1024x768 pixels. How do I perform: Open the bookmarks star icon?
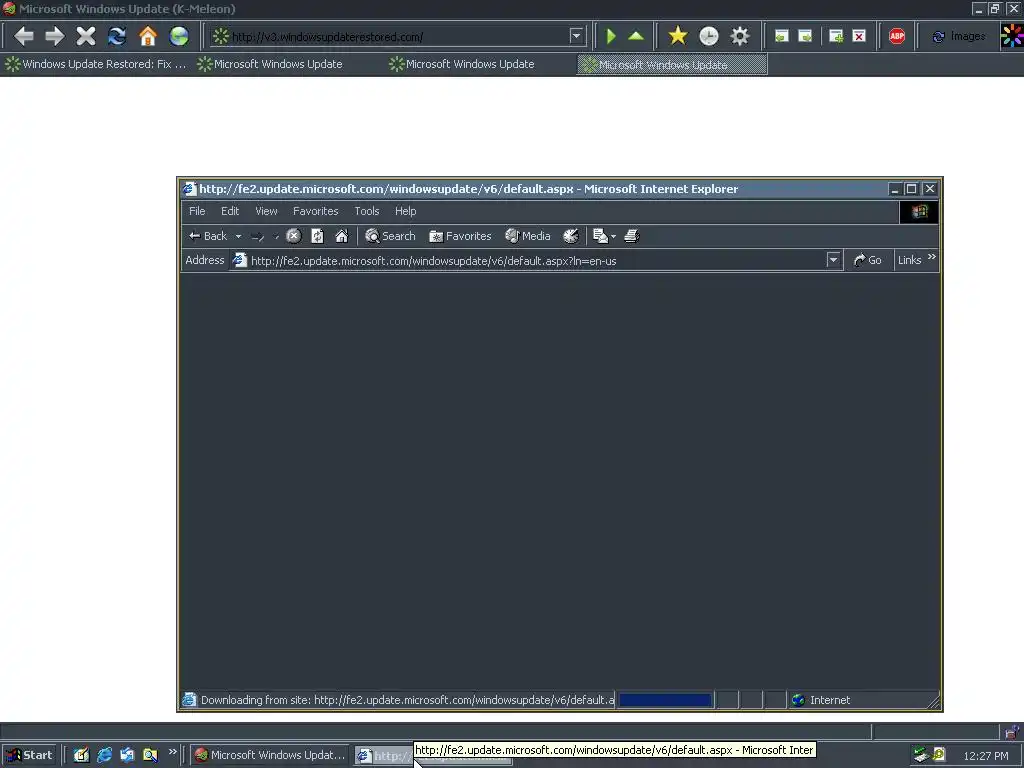tap(678, 36)
